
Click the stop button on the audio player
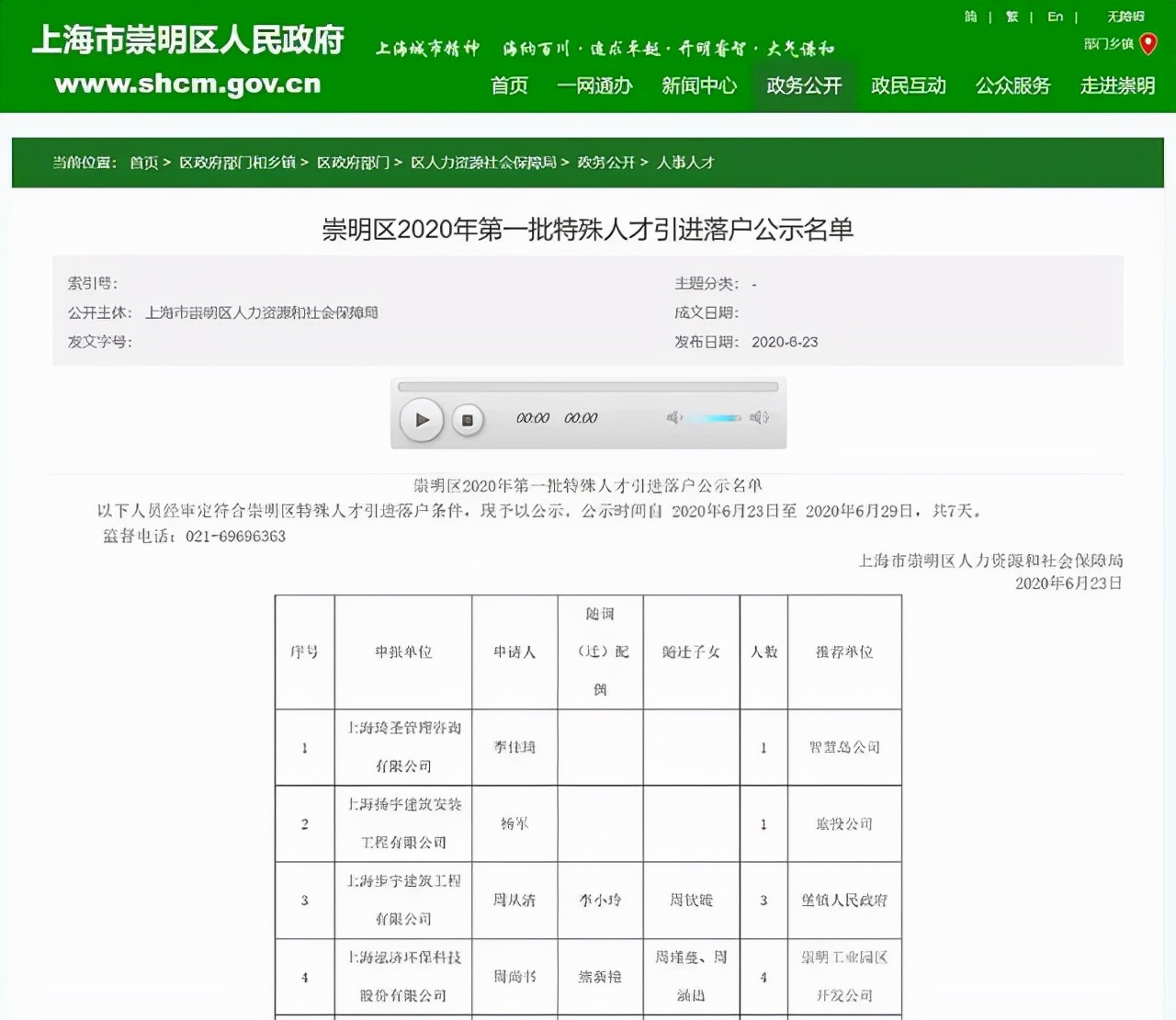coord(469,419)
